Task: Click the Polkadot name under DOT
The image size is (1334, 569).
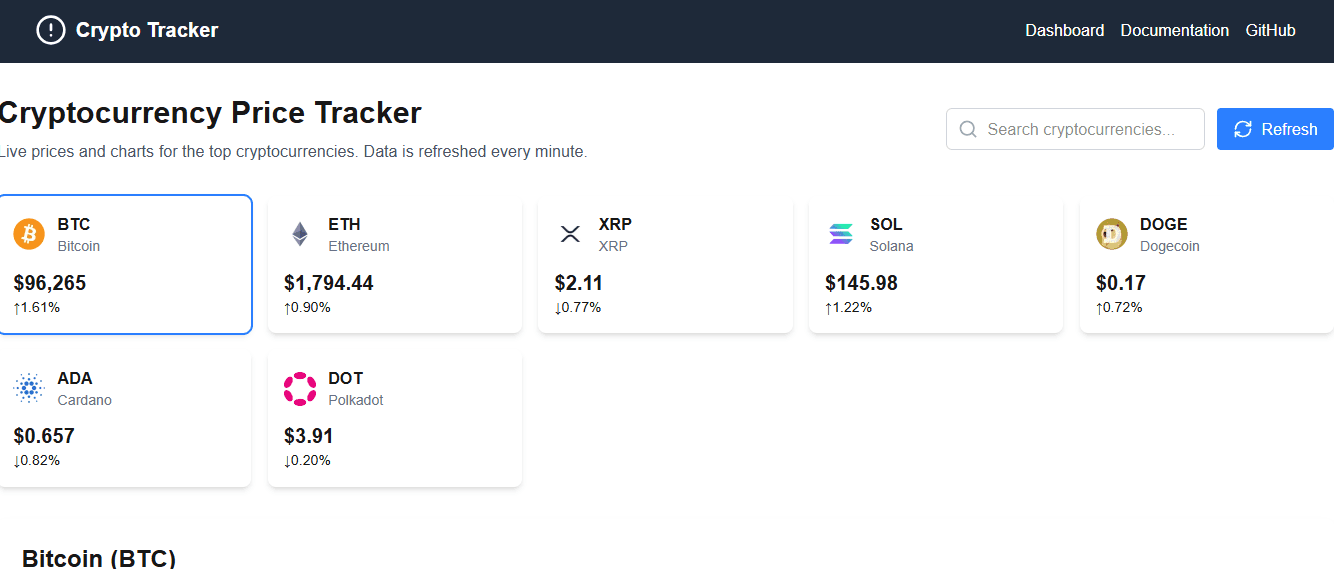Action: [x=356, y=400]
